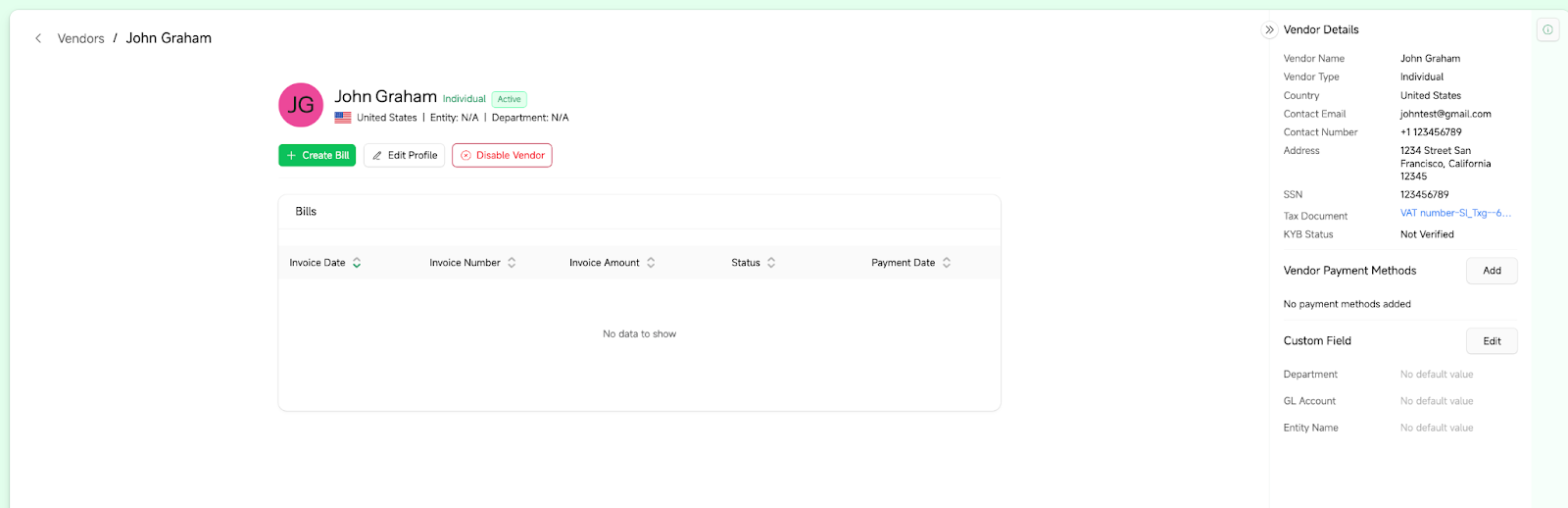Click the No data to show message
1568x508 pixels.
pyautogui.click(x=639, y=334)
